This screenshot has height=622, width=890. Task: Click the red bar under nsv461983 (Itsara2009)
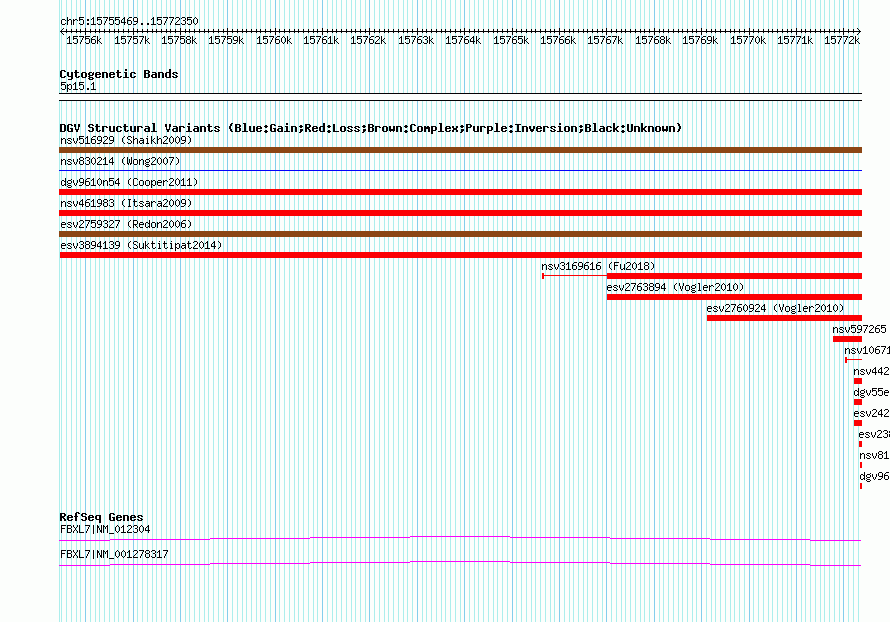point(460,213)
